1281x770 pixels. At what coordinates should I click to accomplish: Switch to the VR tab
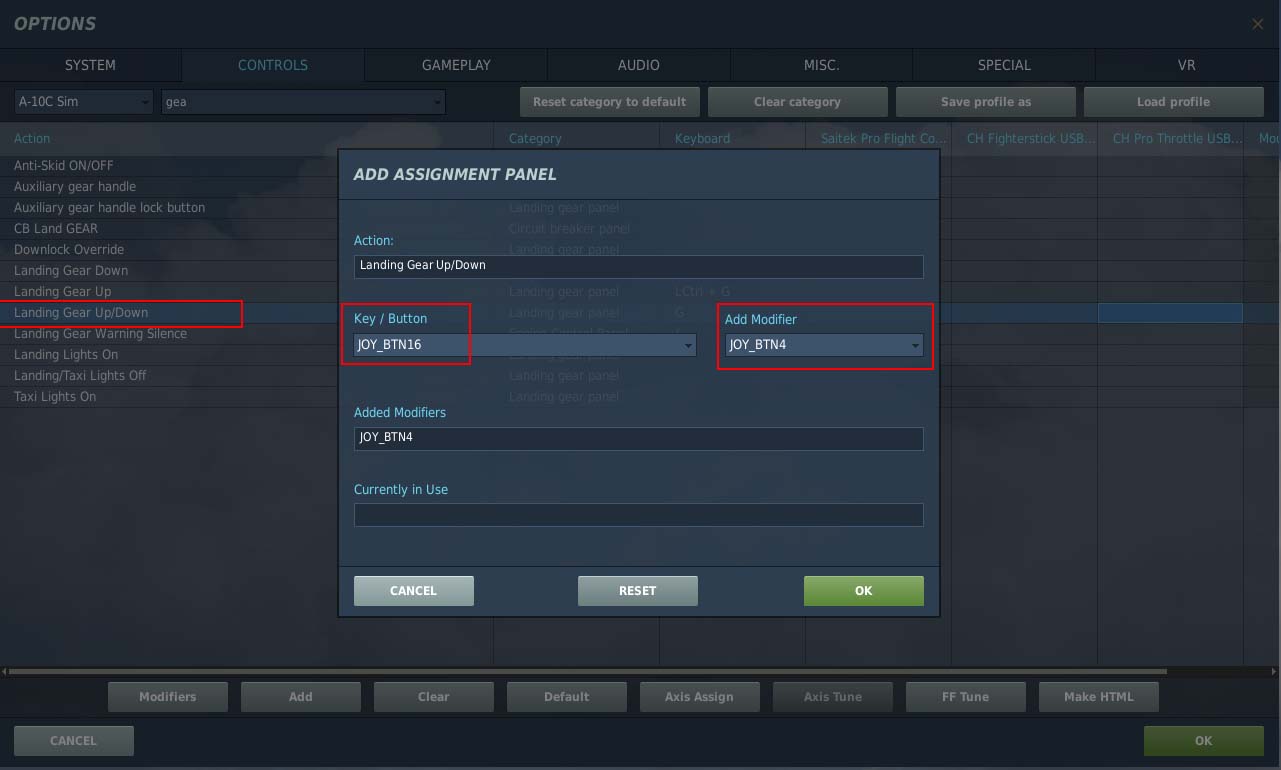pyautogui.click(x=1187, y=65)
